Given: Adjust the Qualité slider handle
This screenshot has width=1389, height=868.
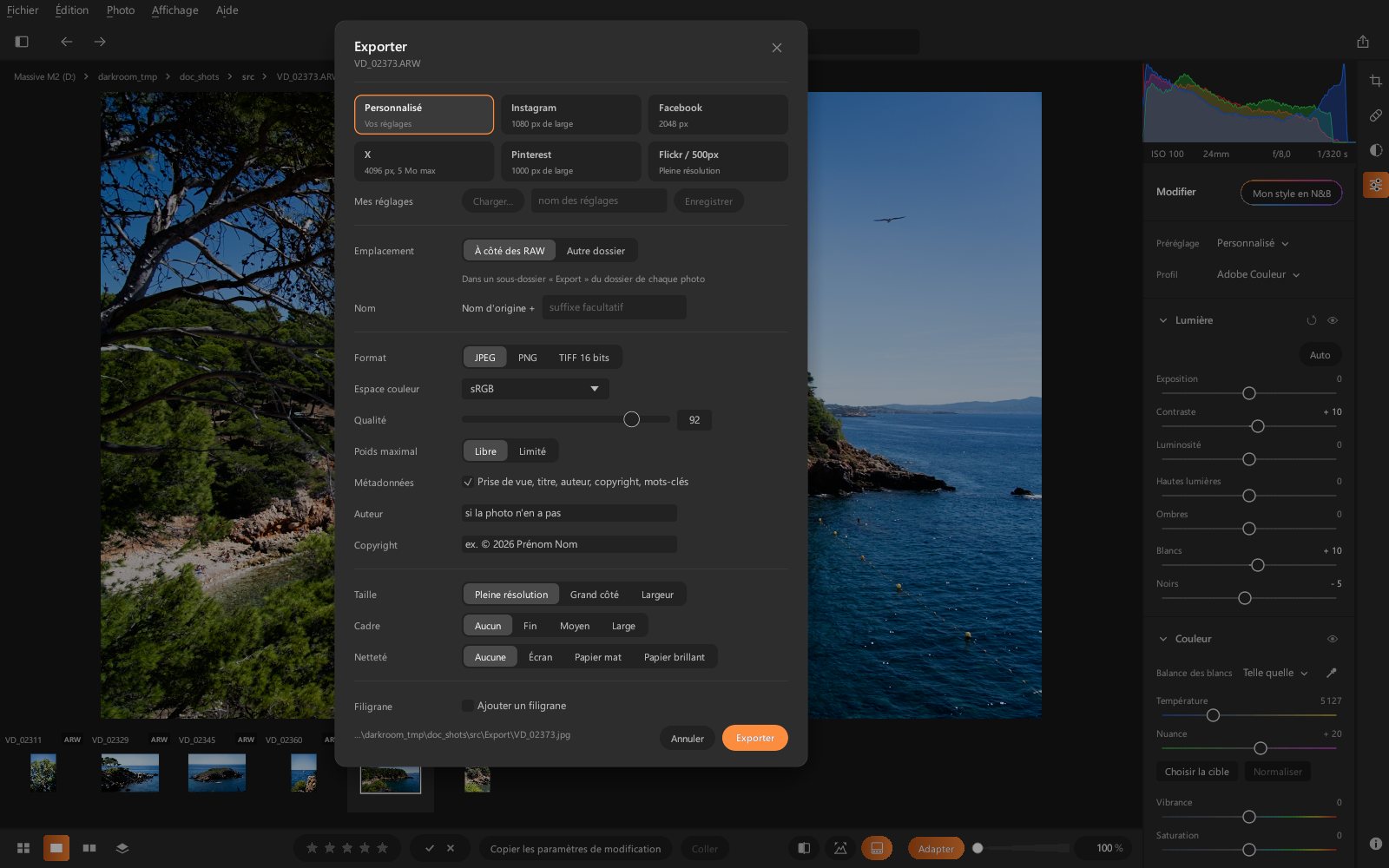Looking at the screenshot, I should 632,419.
